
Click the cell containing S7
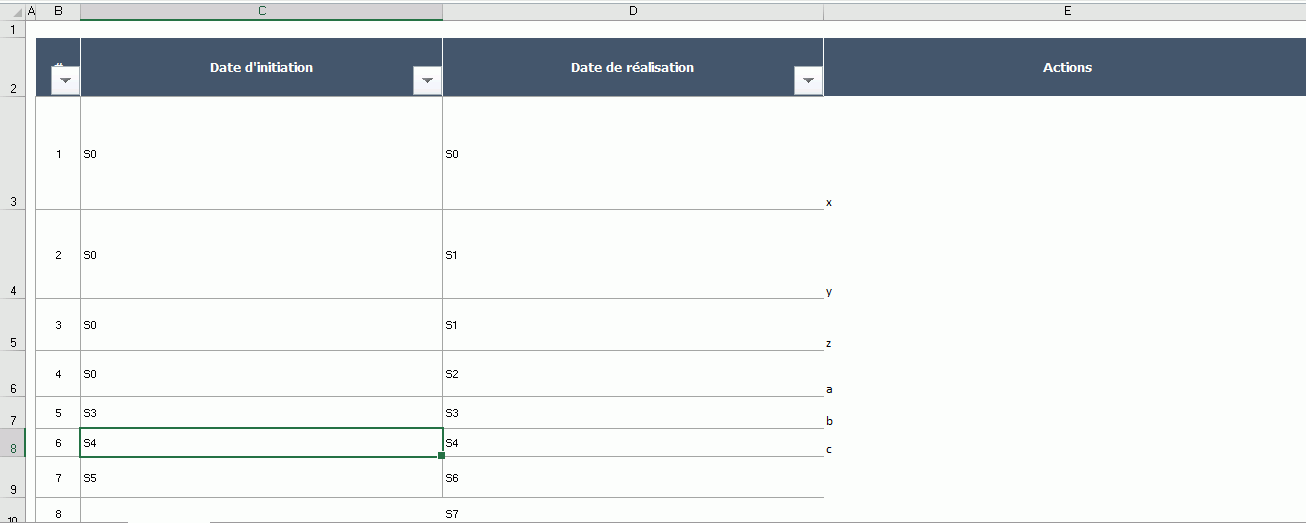point(633,514)
